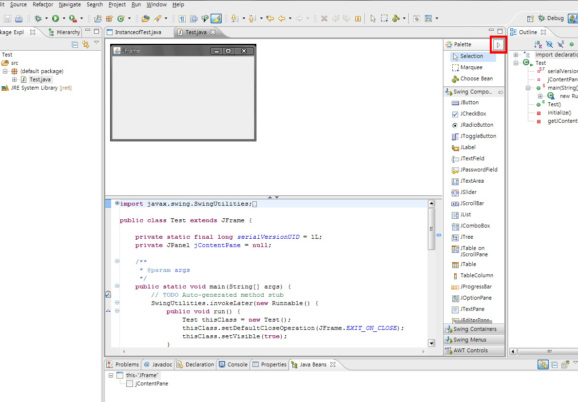The image size is (578, 402).
Task: Create a new Java project via toolbar icon
Action: [x=98, y=18]
